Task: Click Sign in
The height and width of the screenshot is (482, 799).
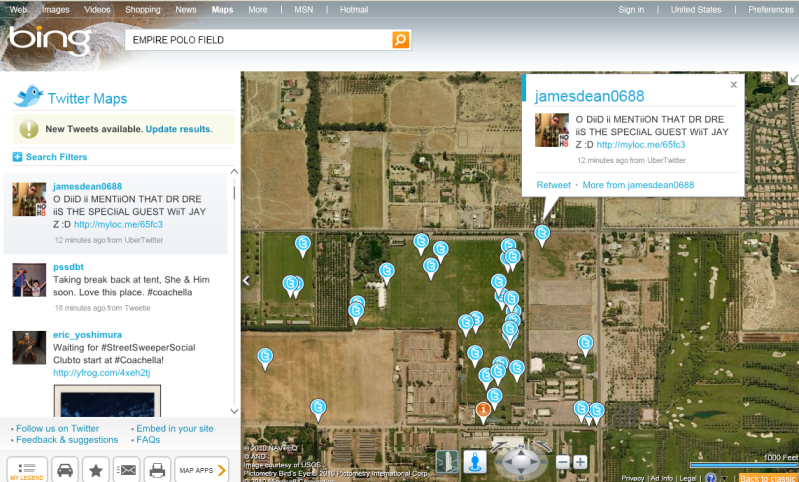Action: pos(631,9)
